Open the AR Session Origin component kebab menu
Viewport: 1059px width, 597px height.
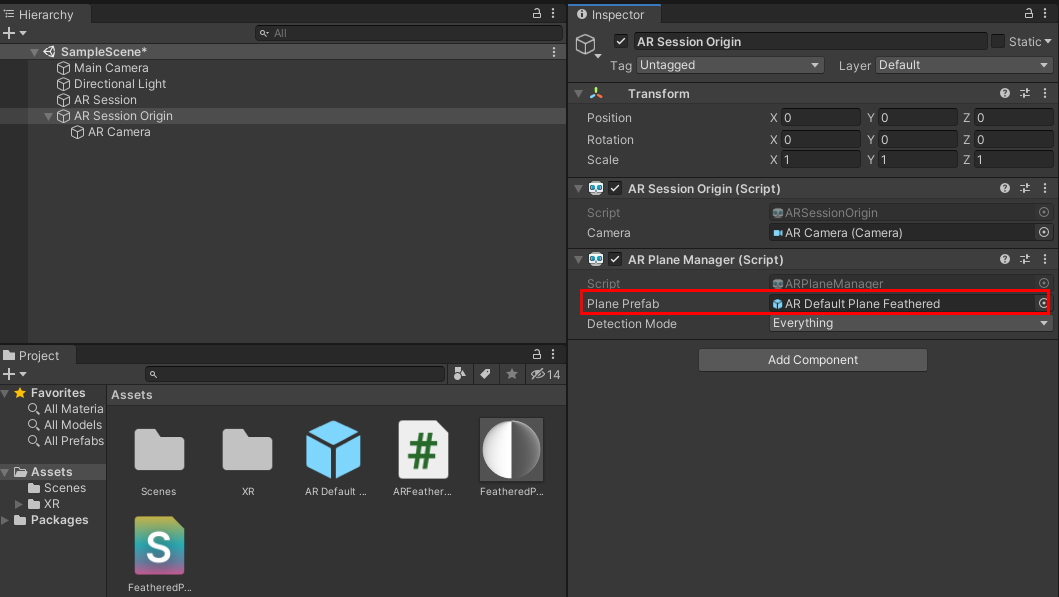click(x=1044, y=188)
